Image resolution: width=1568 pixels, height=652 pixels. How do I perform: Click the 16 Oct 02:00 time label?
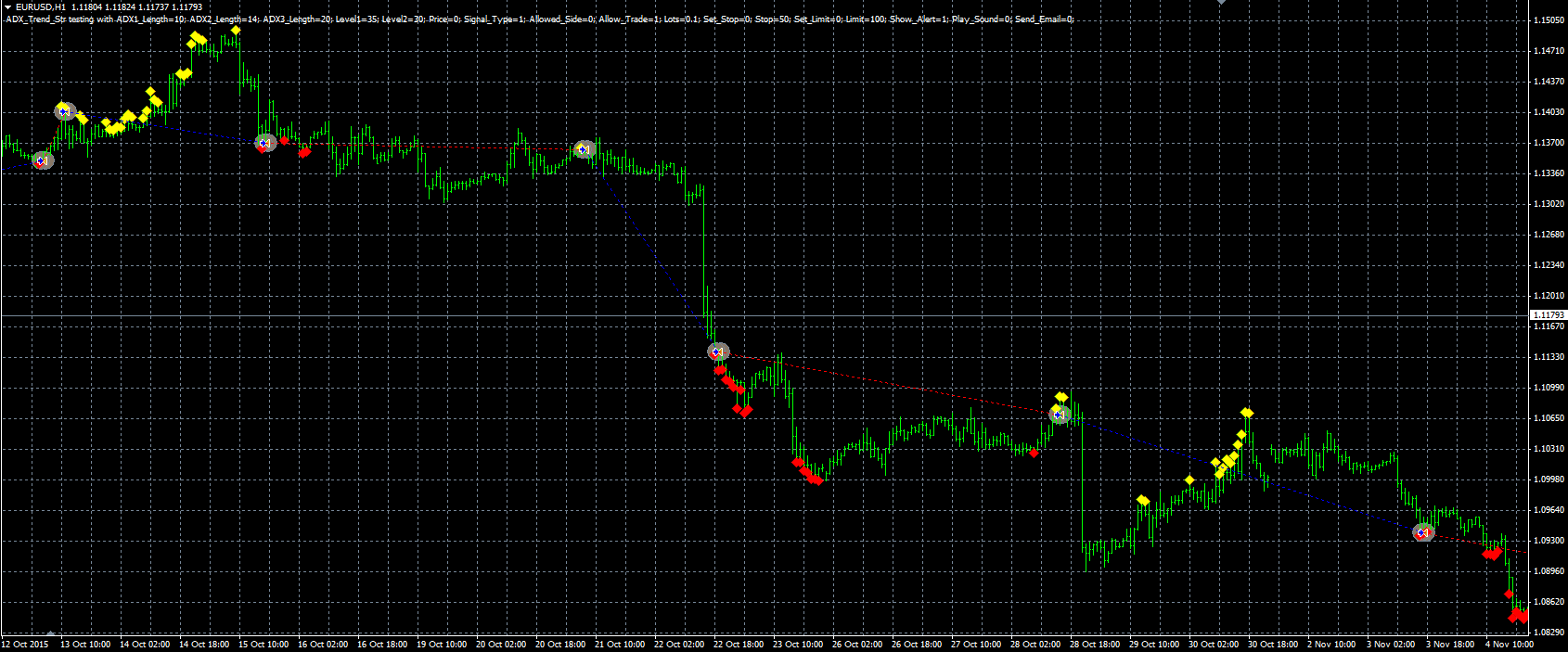(323, 644)
